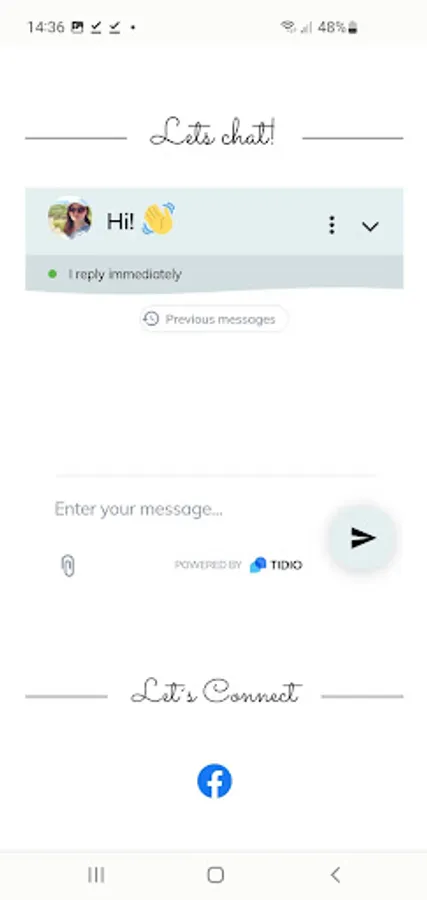Open the Facebook page icon
This screenshot has height=900, width=427.
click(x=215, y=781)
